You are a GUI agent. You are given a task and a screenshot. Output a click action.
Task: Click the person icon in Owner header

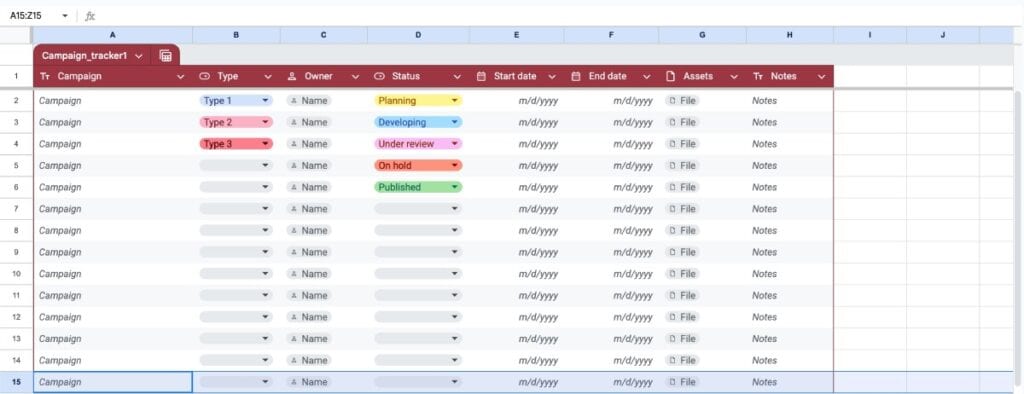click(292, 76)
